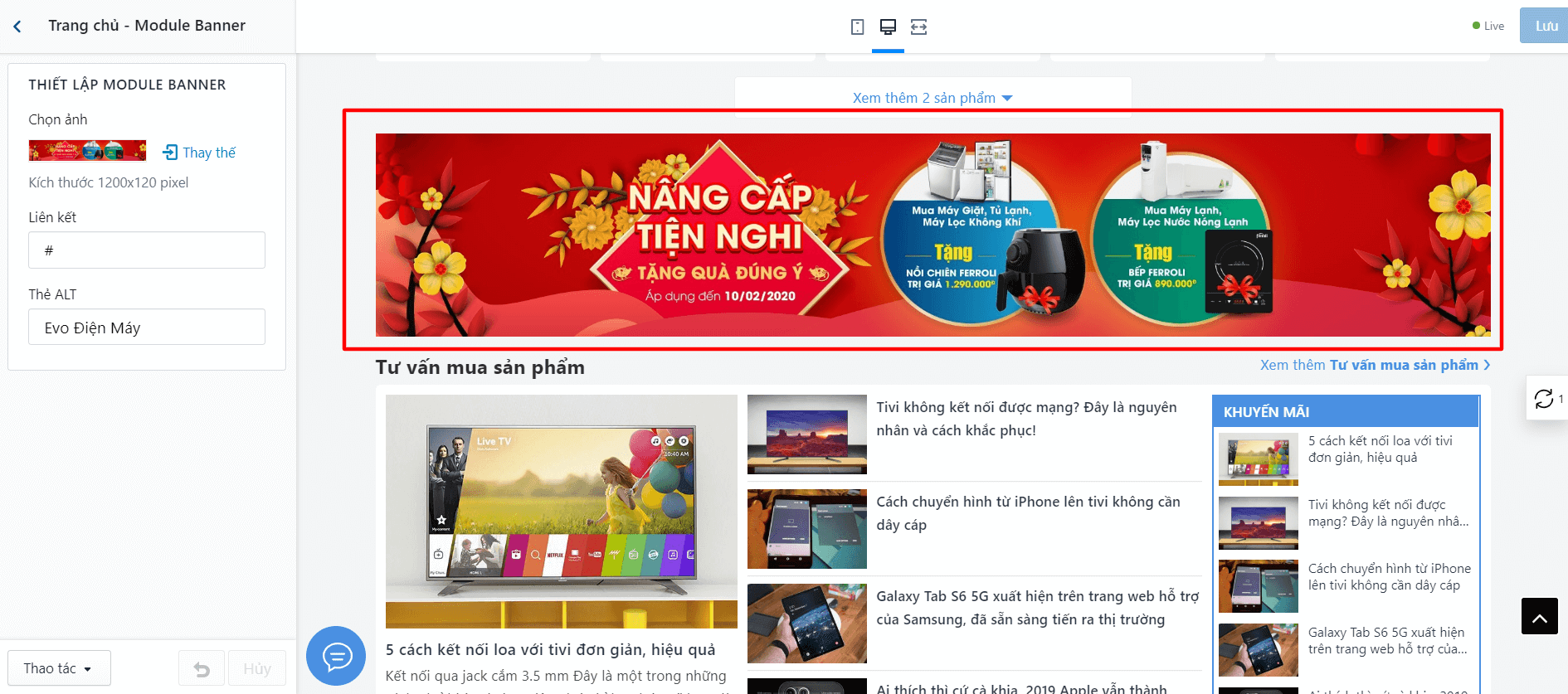1568x694 pixels.
Task: Open sidebar item 5 cách kết nối loa
Action: 1381,449
